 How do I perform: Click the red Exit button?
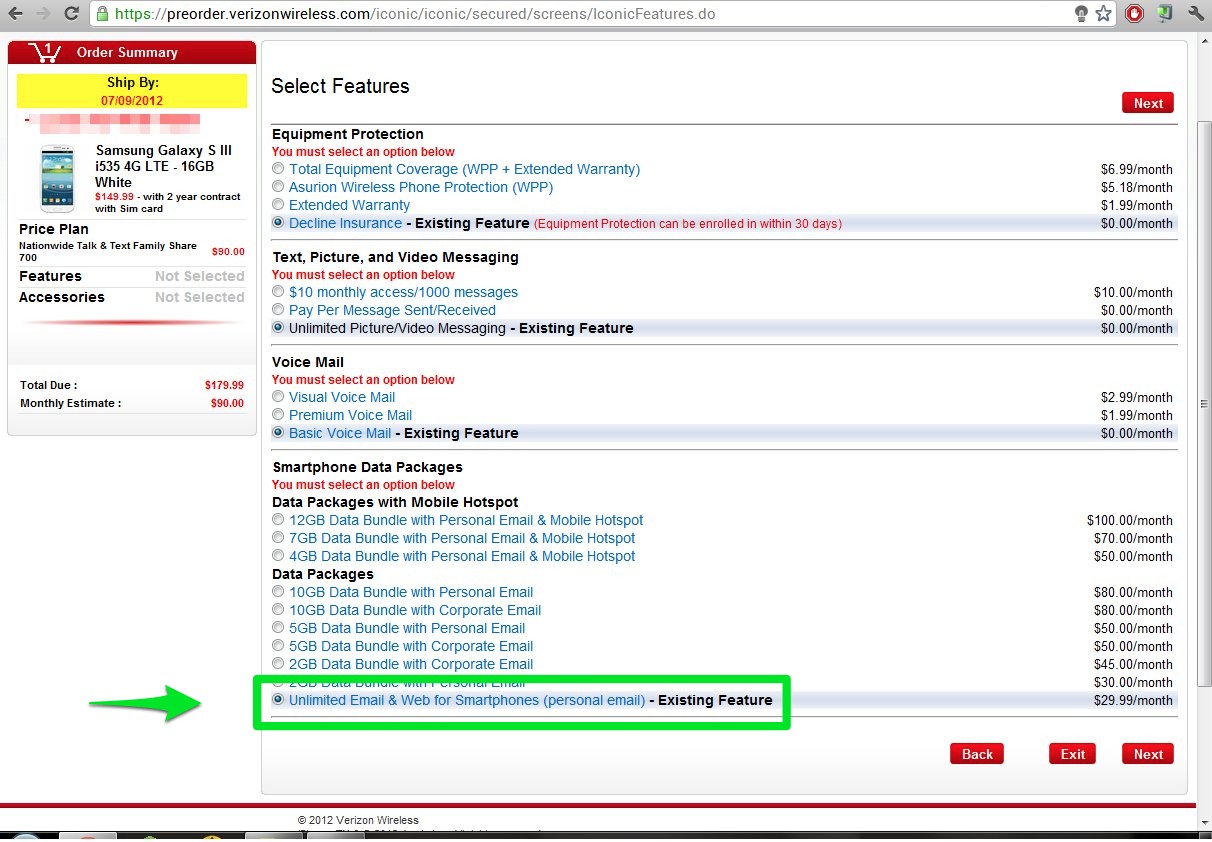[1072, 754]
